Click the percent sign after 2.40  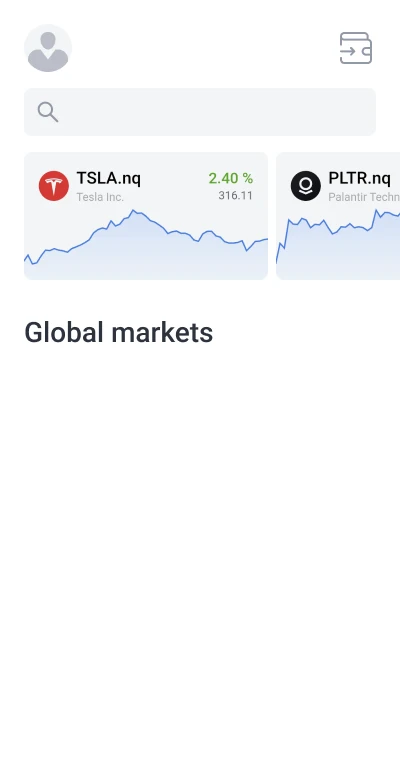click(x=248, y=178)
